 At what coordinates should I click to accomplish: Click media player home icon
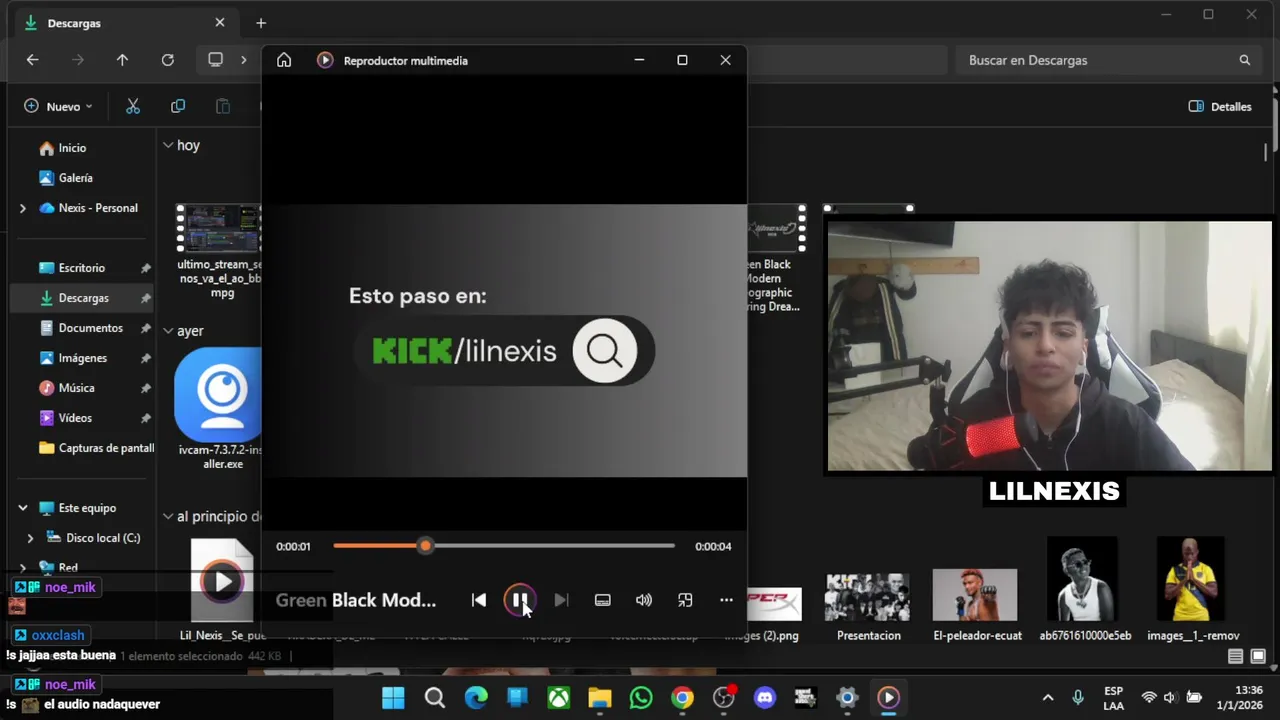pos(284,60)
